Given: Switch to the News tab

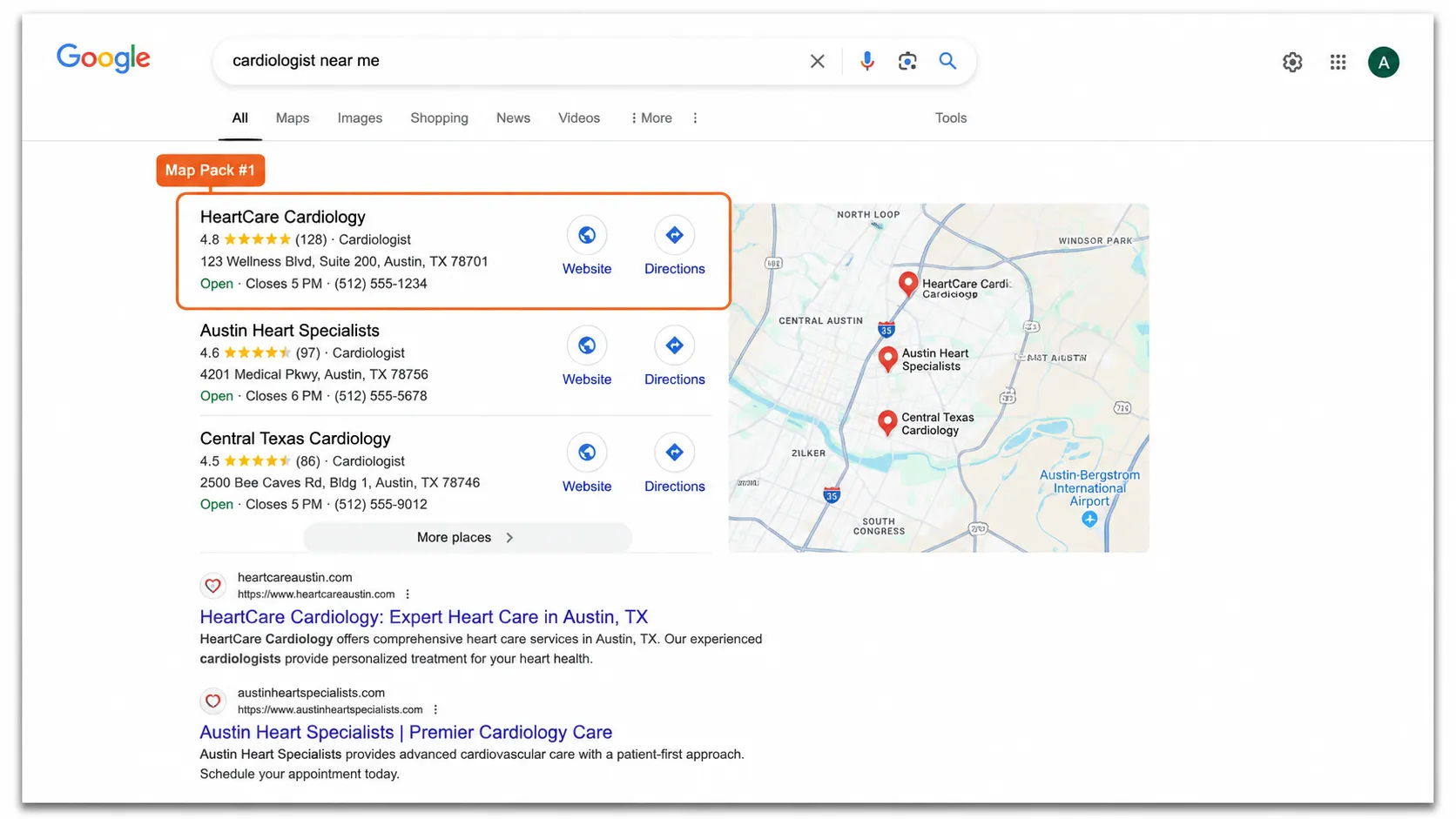Looking at the screenshot, I should pos(513,118).
